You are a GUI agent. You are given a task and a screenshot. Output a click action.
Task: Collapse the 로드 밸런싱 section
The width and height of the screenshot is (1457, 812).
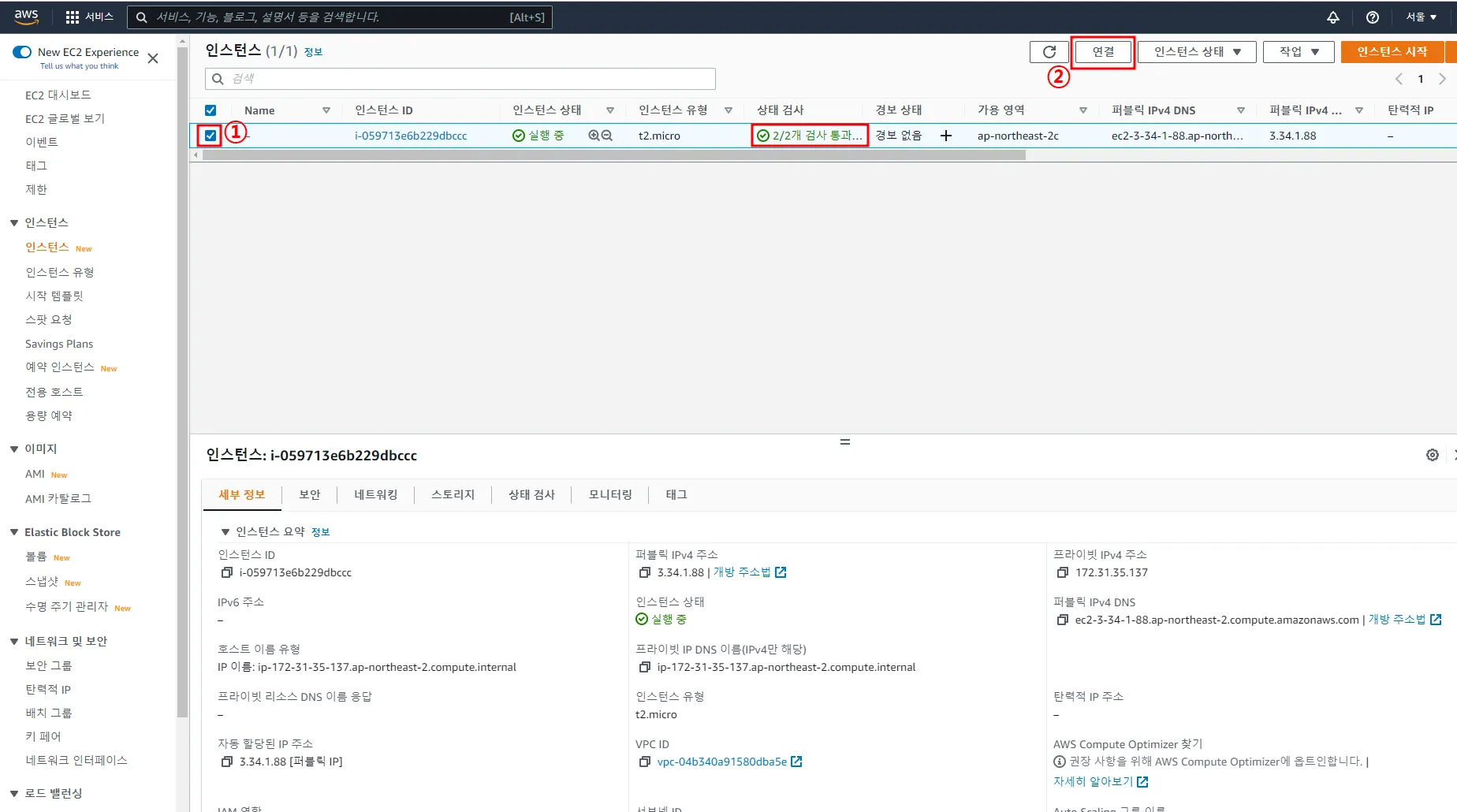coord(14,794)
